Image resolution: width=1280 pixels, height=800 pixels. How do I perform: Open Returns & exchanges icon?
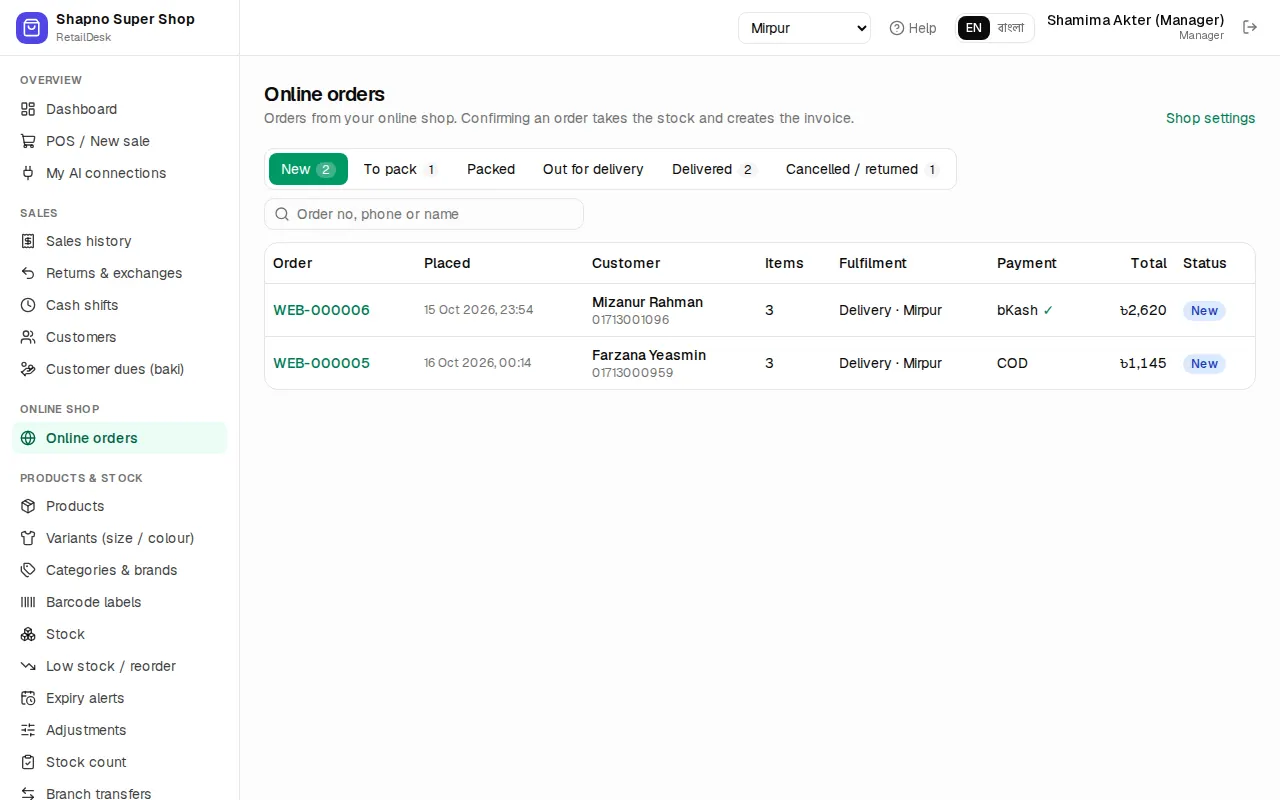28,273
